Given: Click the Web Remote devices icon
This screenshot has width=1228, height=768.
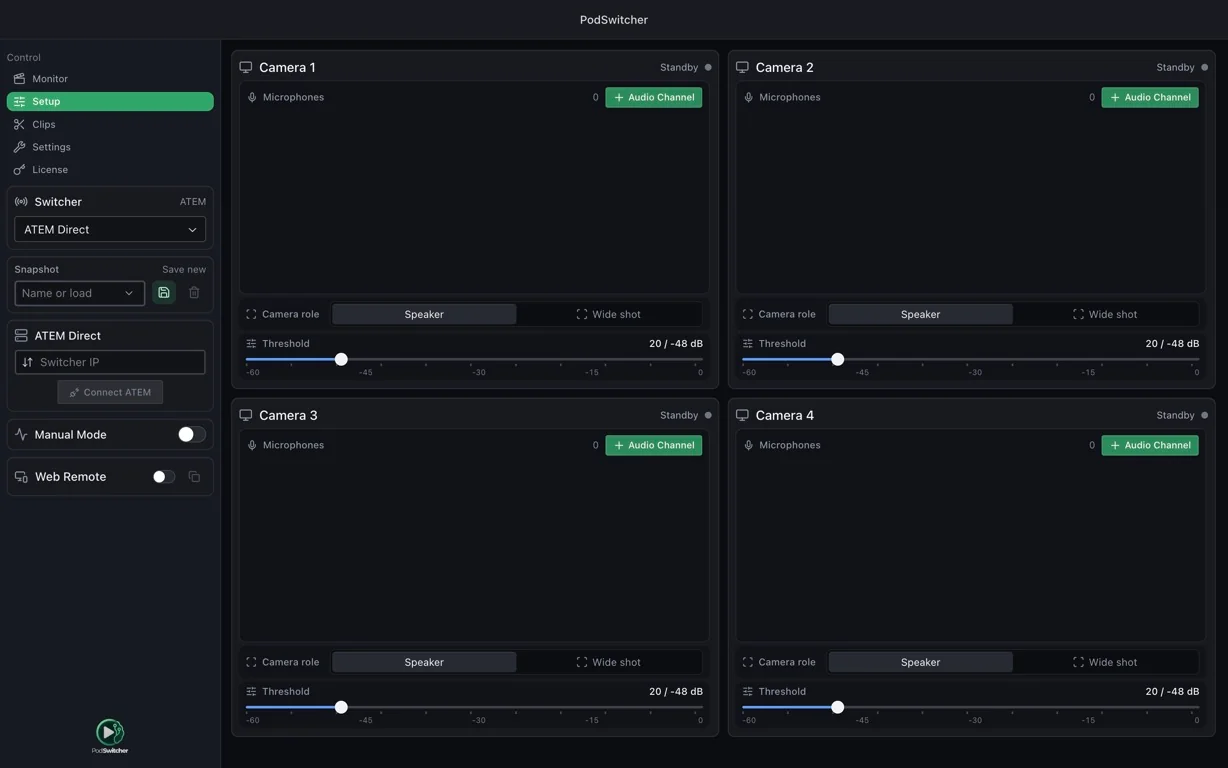Looking at the screenshot, I should coord(21,477).
